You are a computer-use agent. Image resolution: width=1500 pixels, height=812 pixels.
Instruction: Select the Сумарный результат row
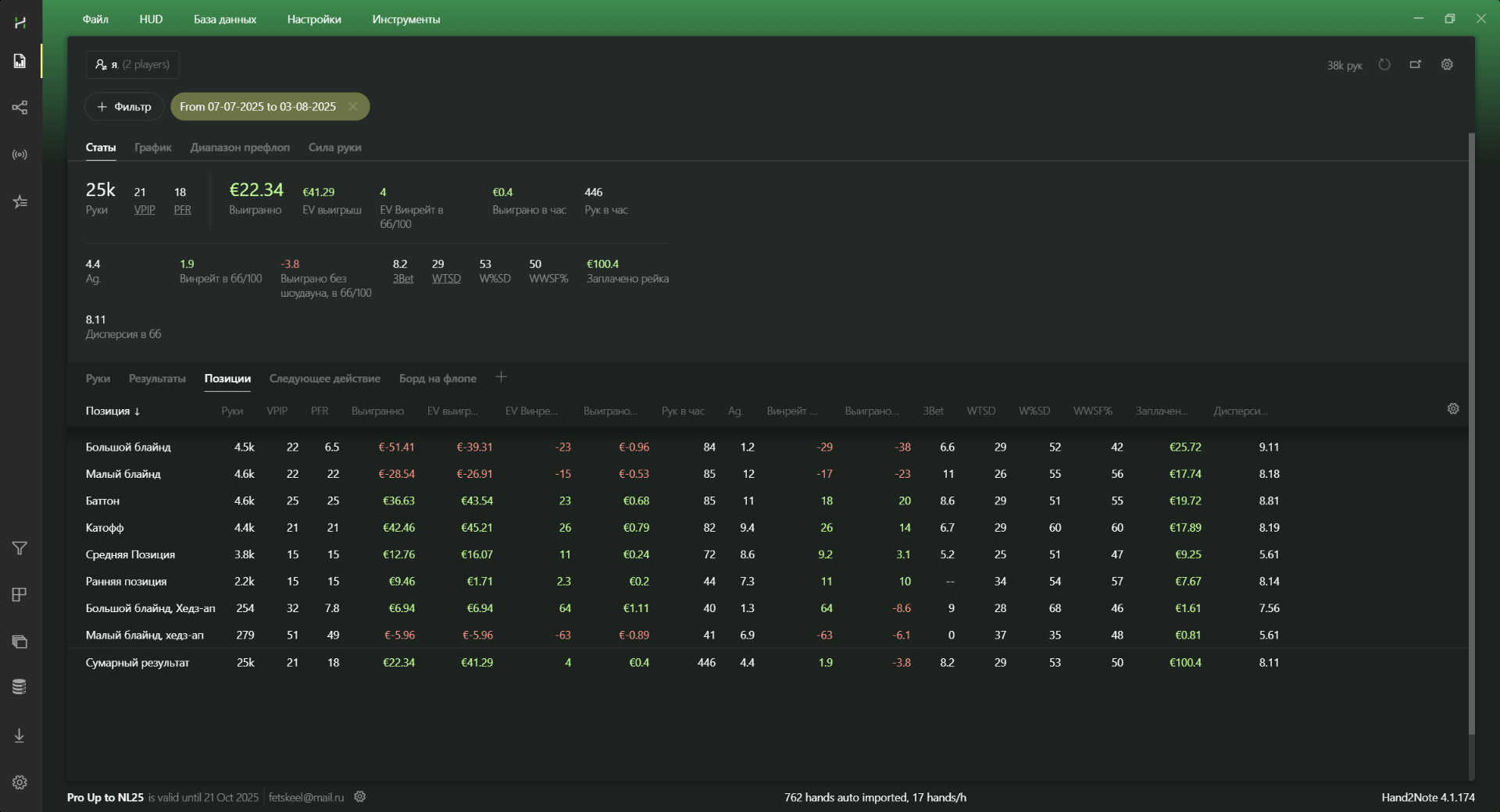click(x=767, y=662)
